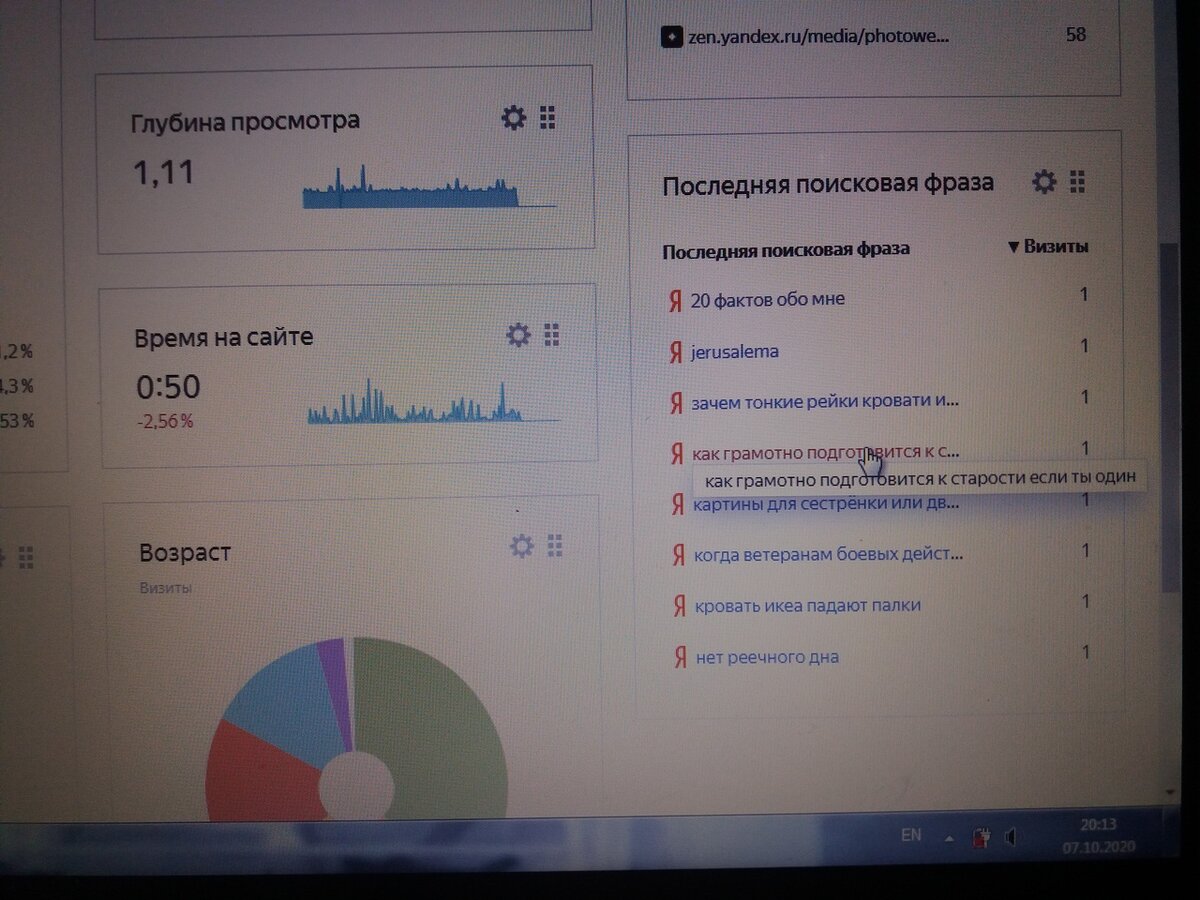Open settings gear of Возраст widget

click(x=522, y=546)
